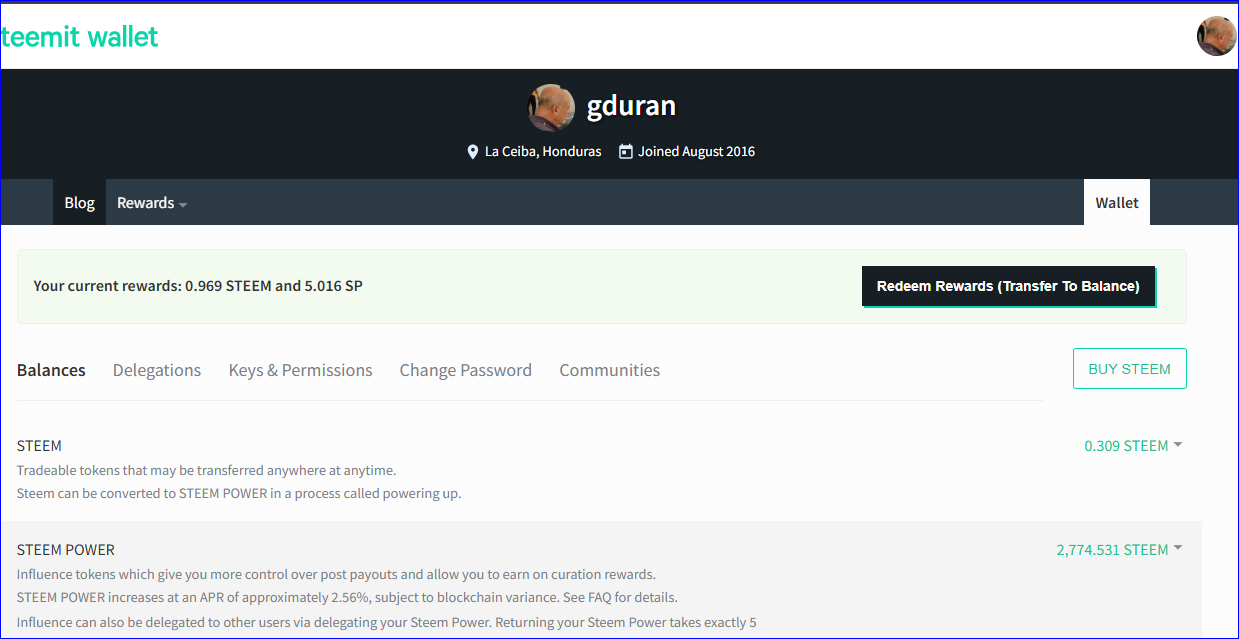Go to the Blog tab
The width and height of the screenshot is (1239, 639).
click(x=79, y=203)
